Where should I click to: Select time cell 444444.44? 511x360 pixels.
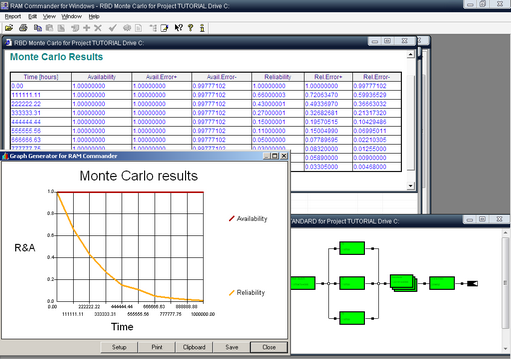click(41, 122)
